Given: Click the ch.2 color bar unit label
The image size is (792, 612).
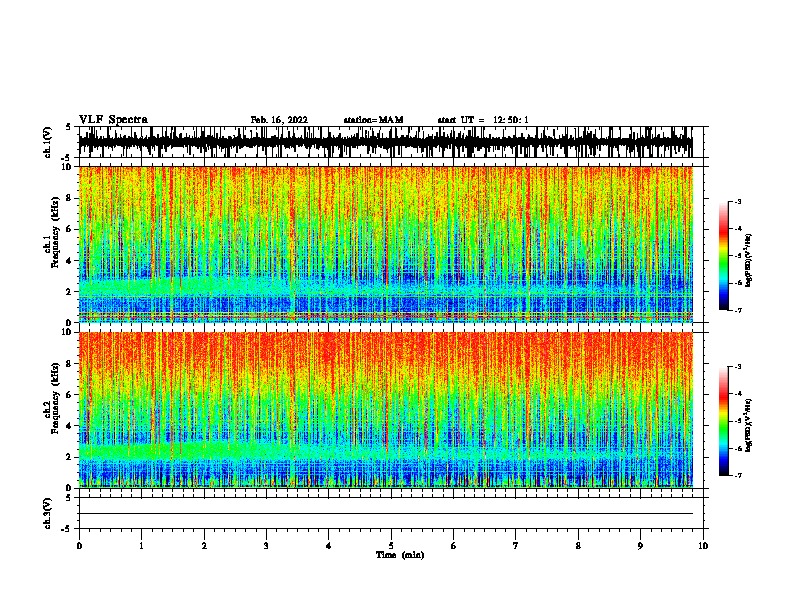Looking at the screenshot, I should pos(748,425).
